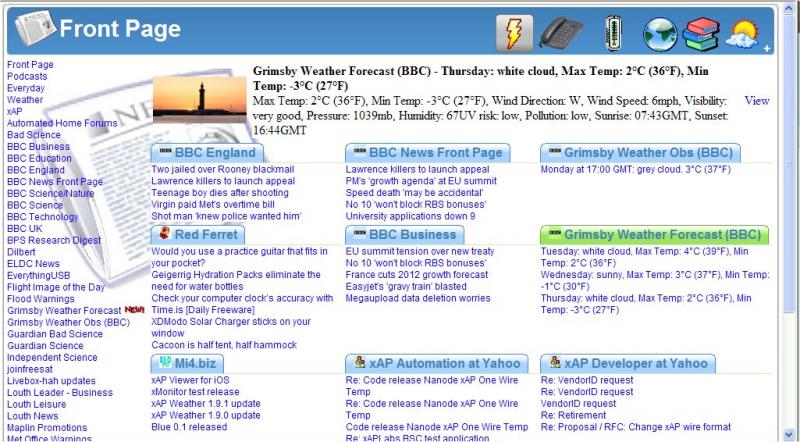Click the BBC icon beside BBC Business
Image resolution: width=800 pixels, height=442 pixels.
(360, 233)
